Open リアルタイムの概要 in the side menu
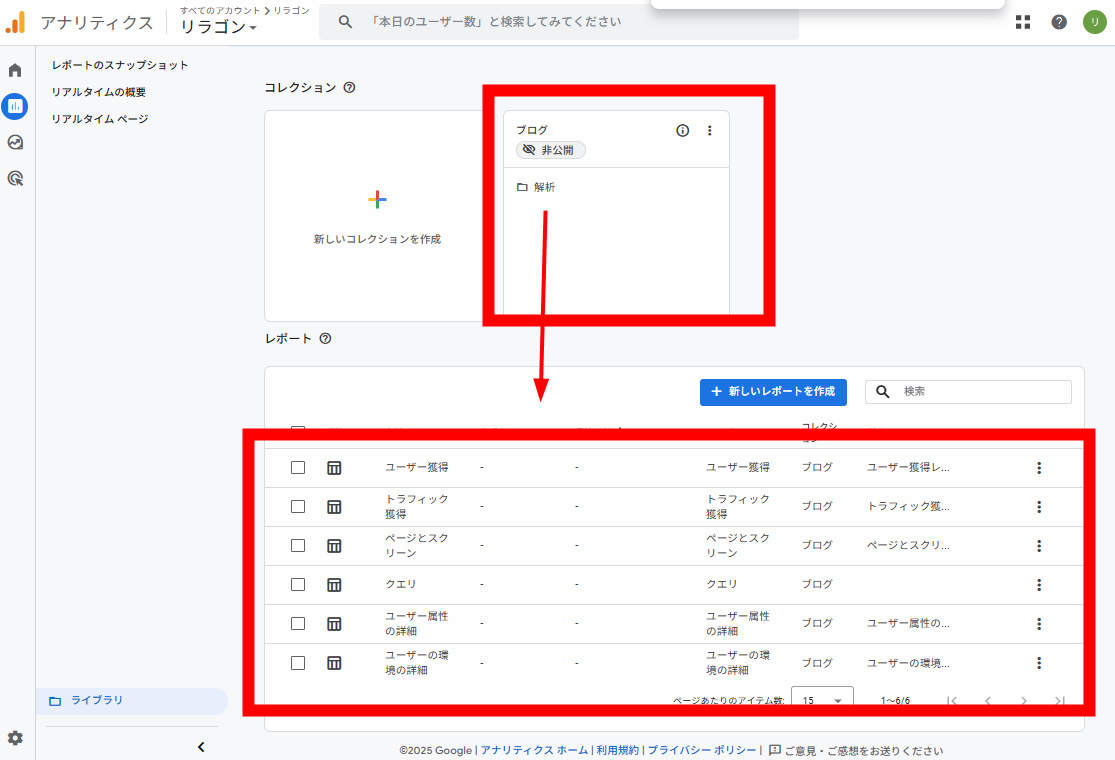This screenshot has height=760, width=1115. (x=99, y=92)
